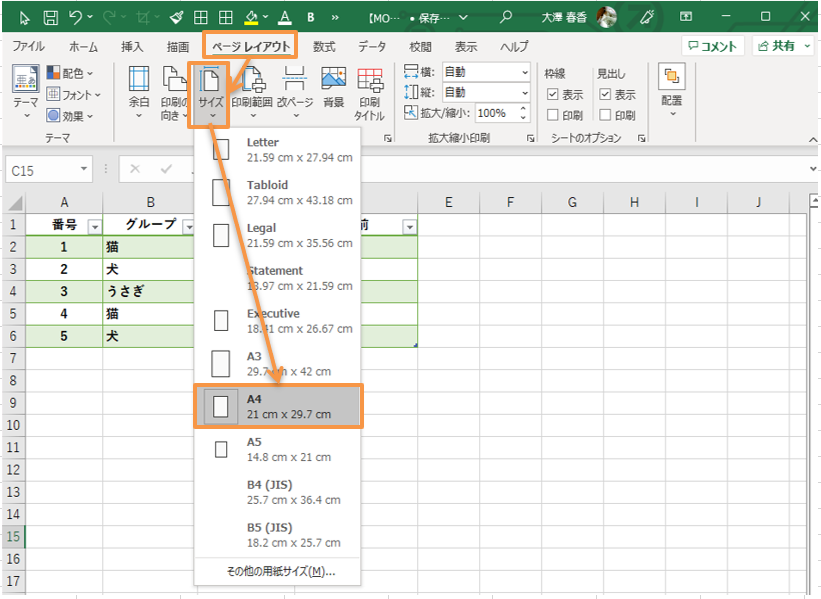Open the 印刷の向き orientation menu
The image size is (821, 599).
(174, 92)
